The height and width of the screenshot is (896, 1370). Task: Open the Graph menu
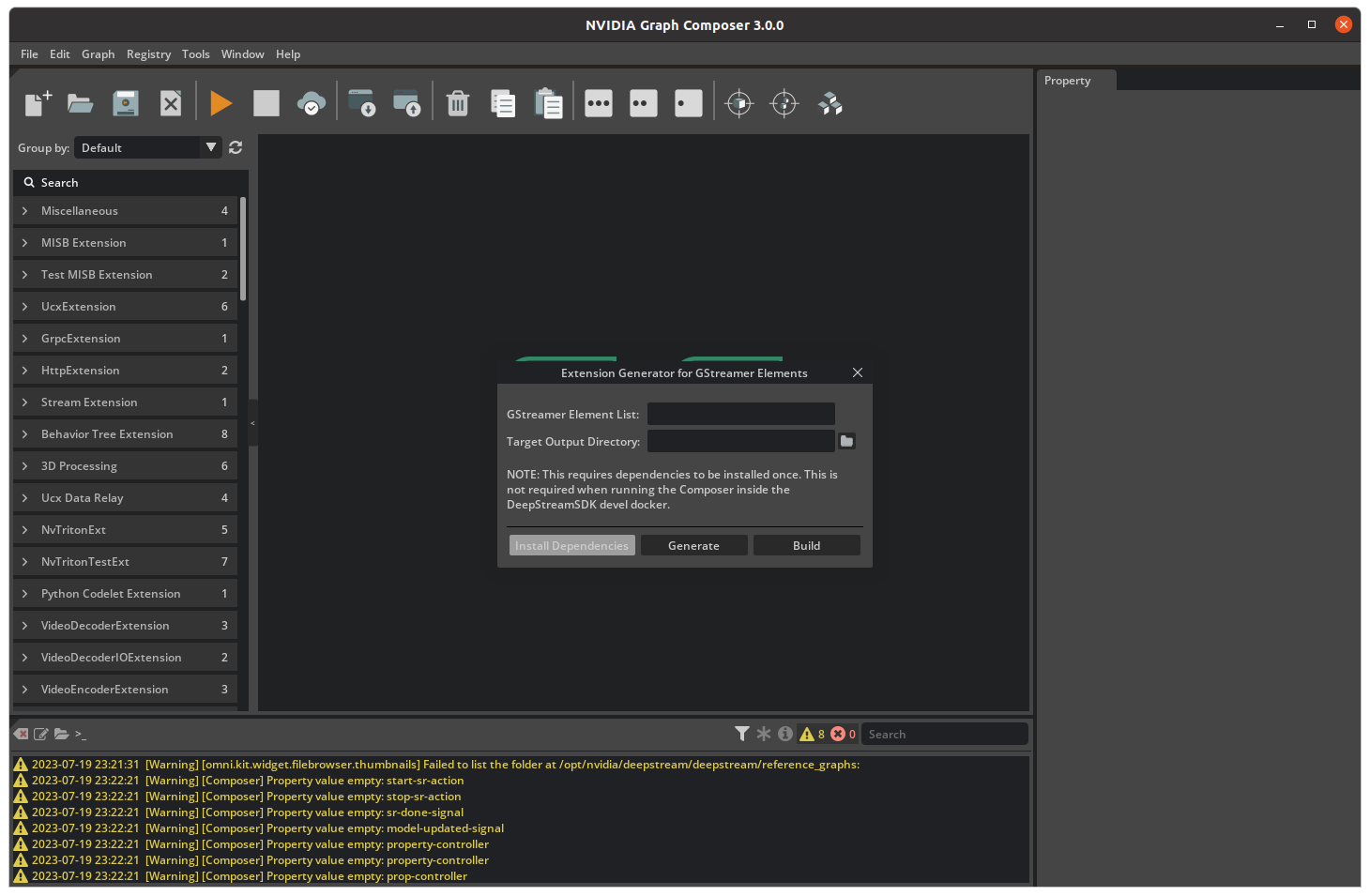98,54
